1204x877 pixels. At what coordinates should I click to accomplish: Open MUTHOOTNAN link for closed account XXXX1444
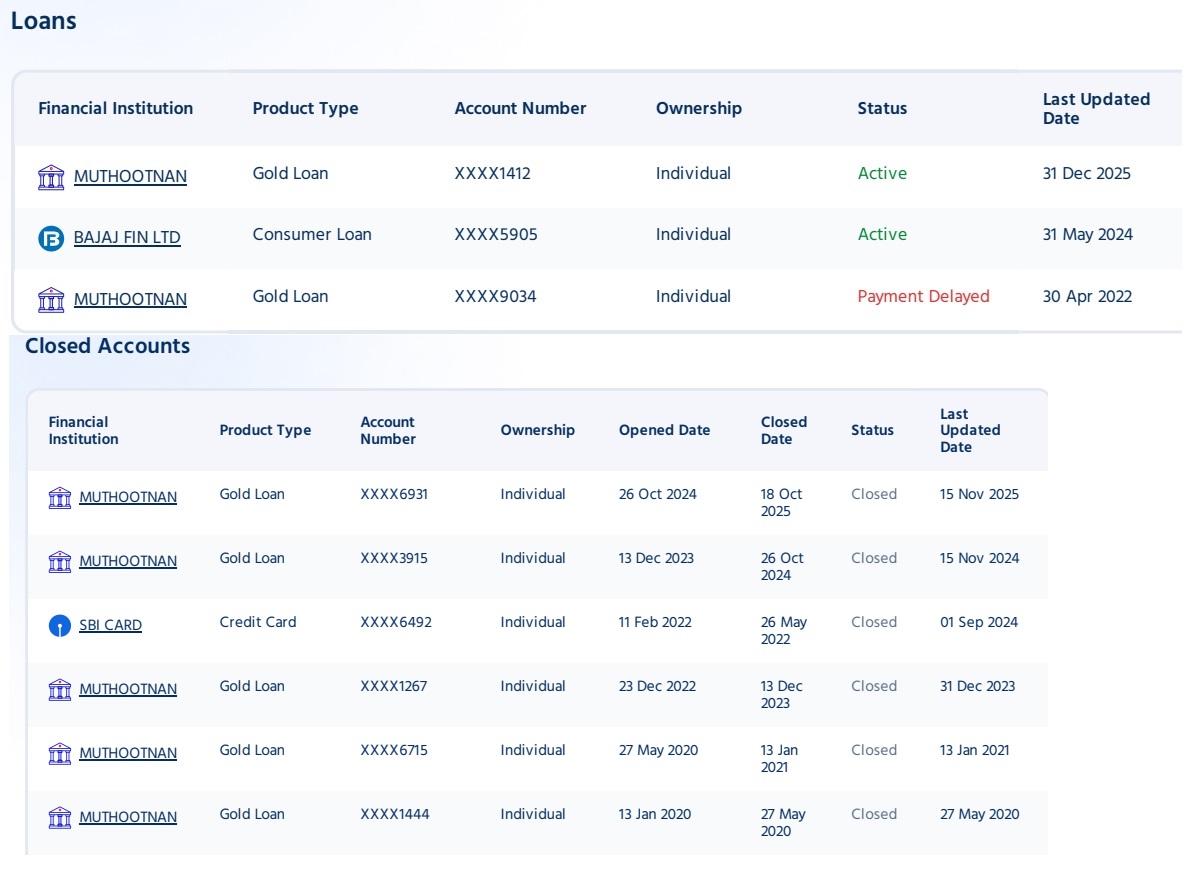[x=128, y=818]
